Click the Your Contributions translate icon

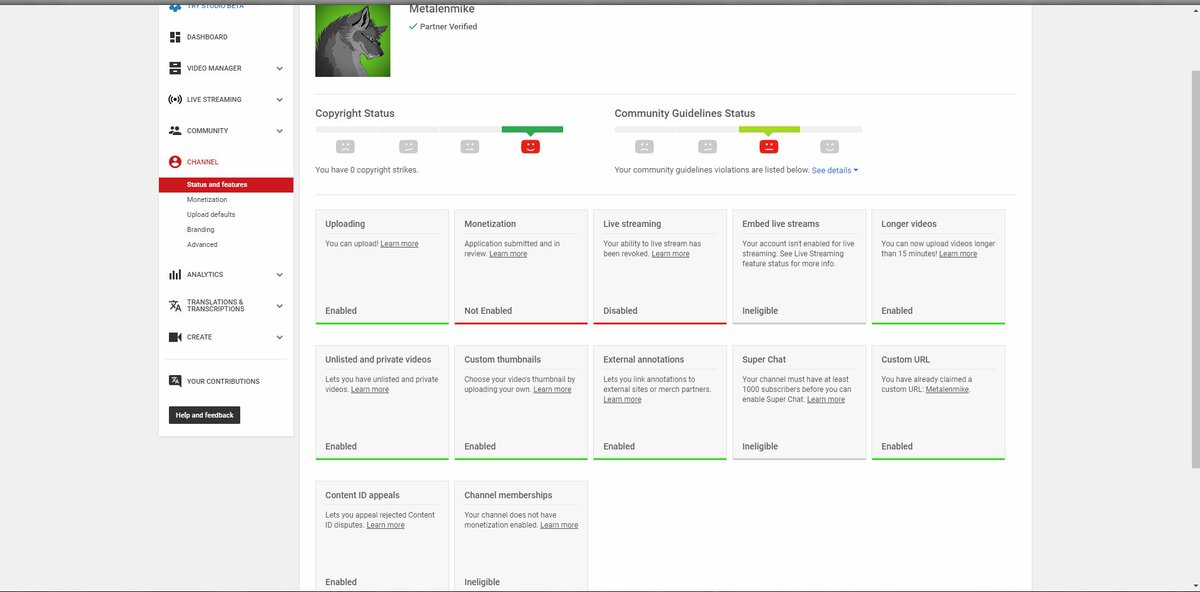175,381
